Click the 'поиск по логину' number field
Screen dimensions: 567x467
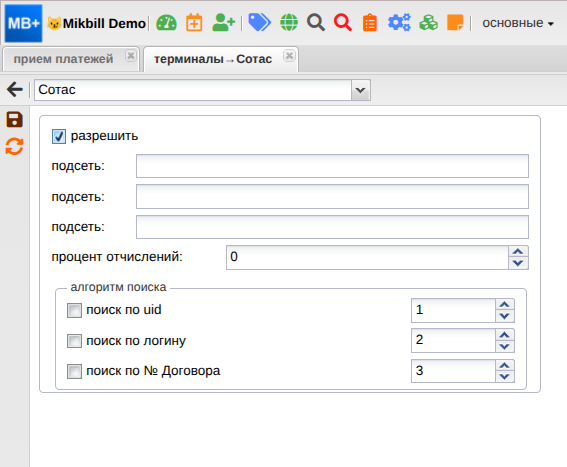(453, 341)
